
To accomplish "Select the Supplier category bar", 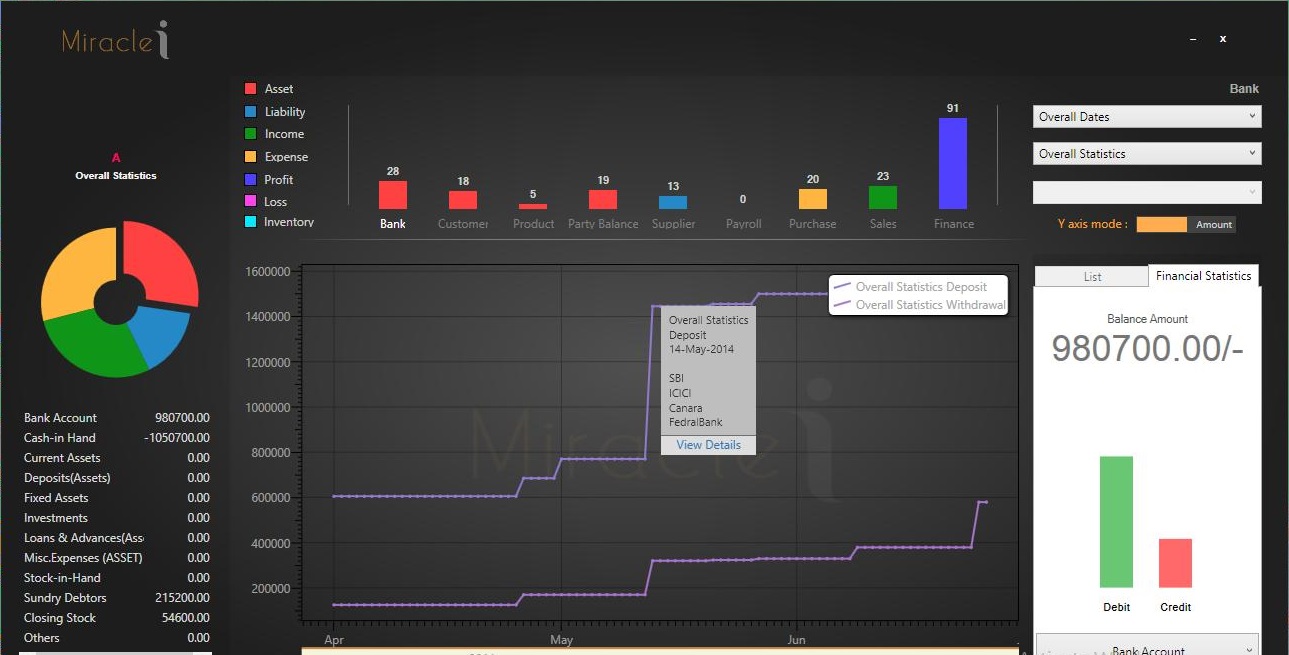I will point(673,202).
